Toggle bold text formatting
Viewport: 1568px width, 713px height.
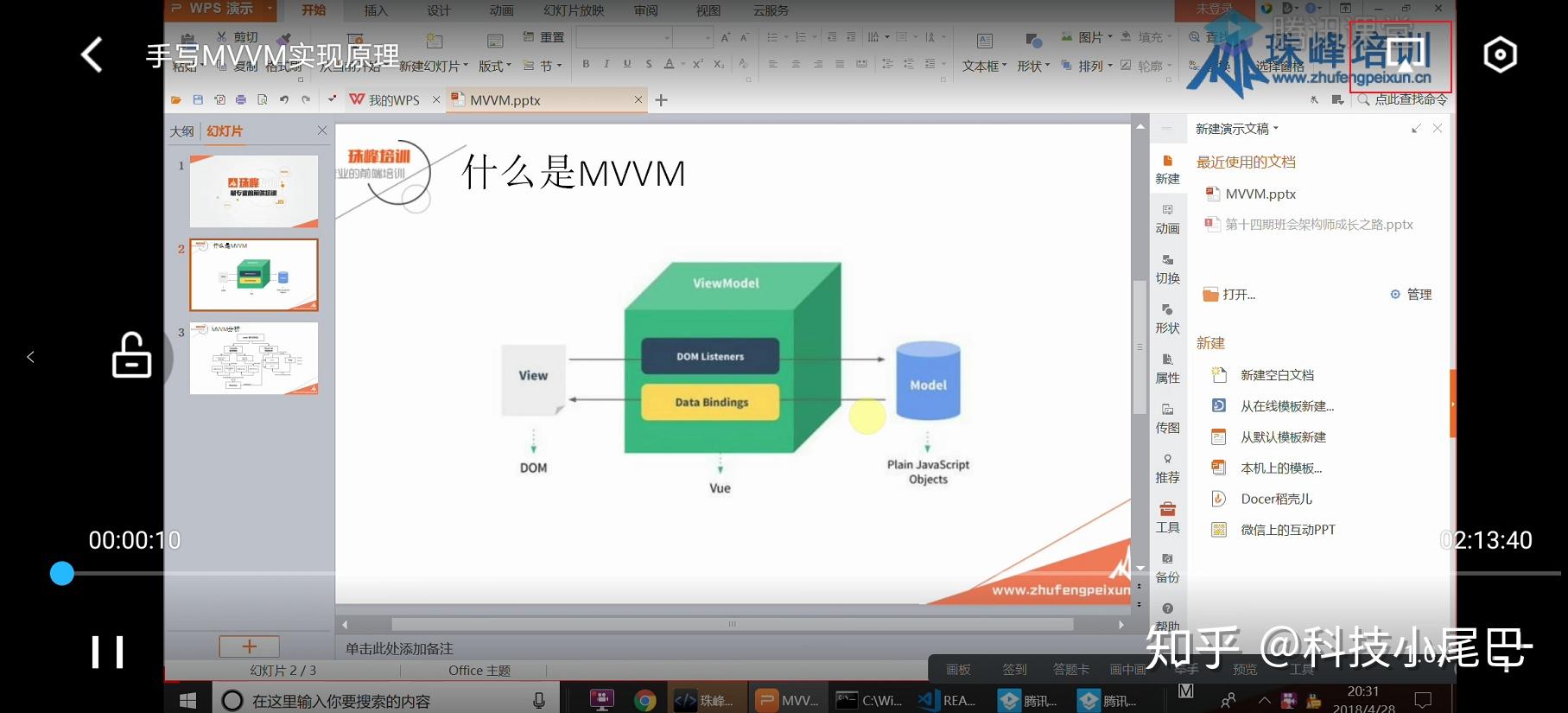[586, 64]
